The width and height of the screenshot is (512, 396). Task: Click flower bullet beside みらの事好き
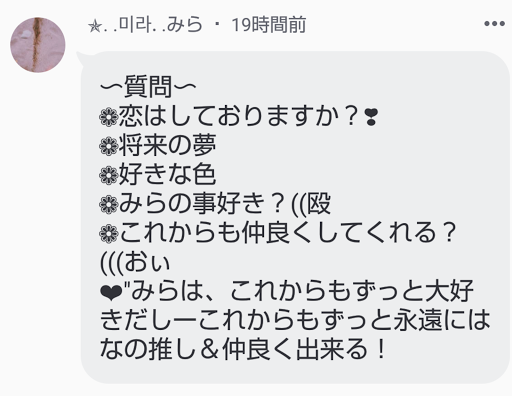click(109, 204)
